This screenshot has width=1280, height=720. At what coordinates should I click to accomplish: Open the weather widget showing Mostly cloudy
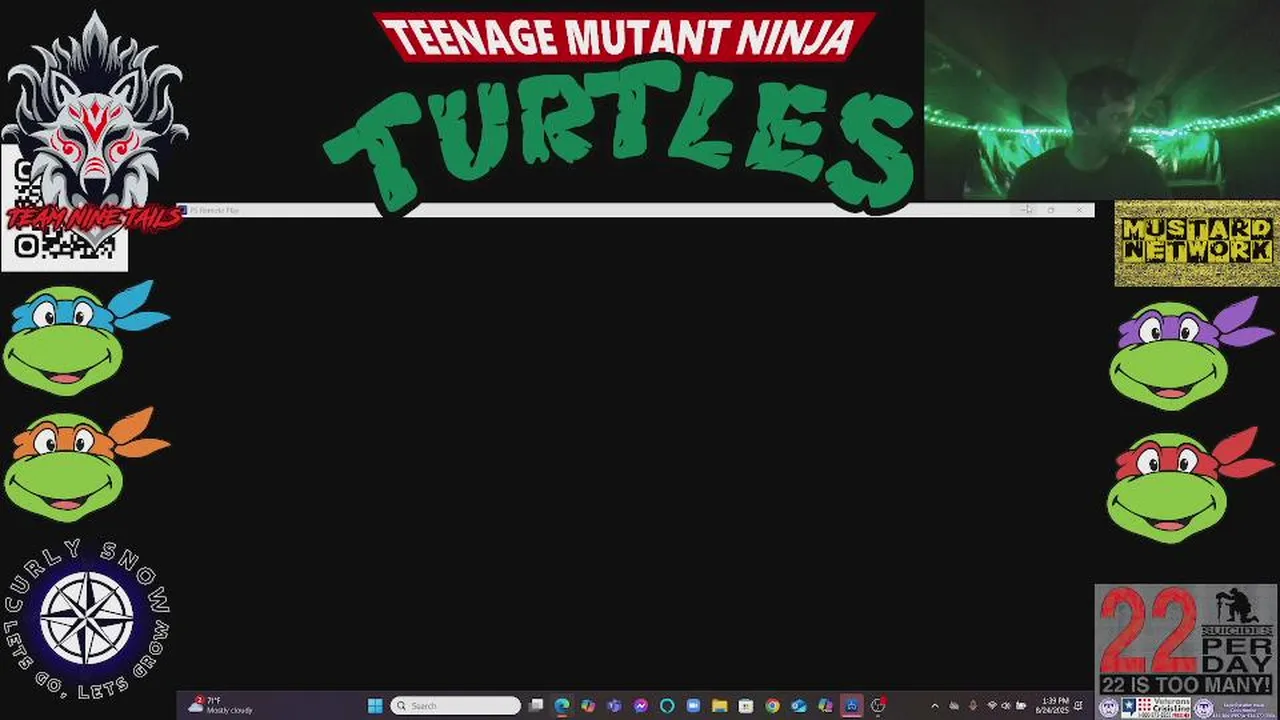(220, 705)
